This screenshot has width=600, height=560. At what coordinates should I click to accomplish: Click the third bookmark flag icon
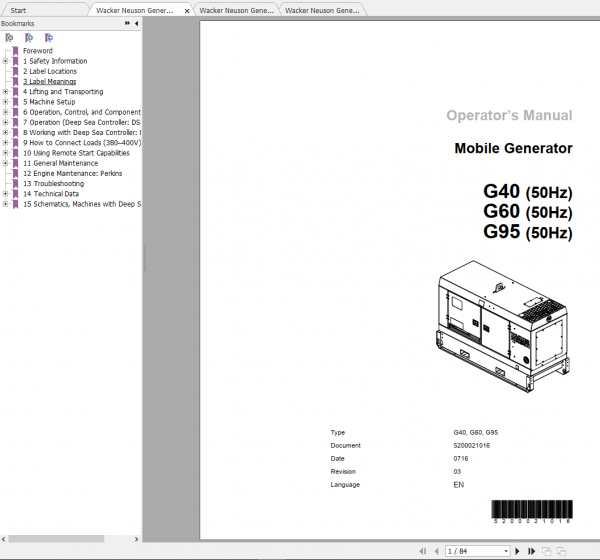(x=49, y=38)
